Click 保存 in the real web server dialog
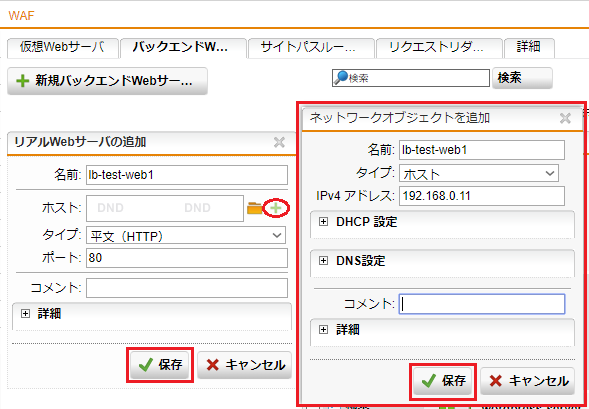 [x=160, y=365]
